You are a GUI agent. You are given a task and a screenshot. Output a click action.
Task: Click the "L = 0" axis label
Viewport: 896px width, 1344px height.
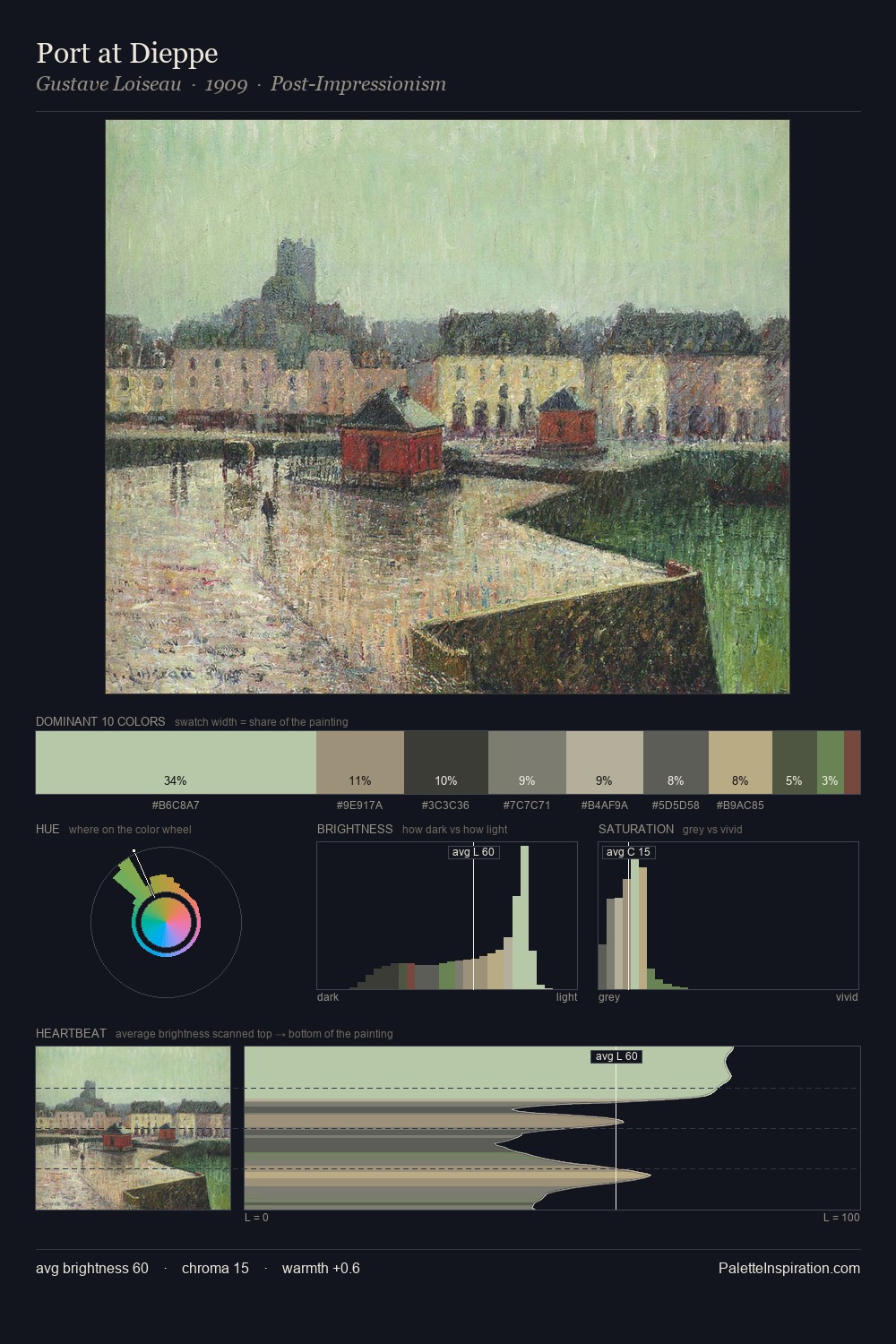click(x=256, y=1218)
